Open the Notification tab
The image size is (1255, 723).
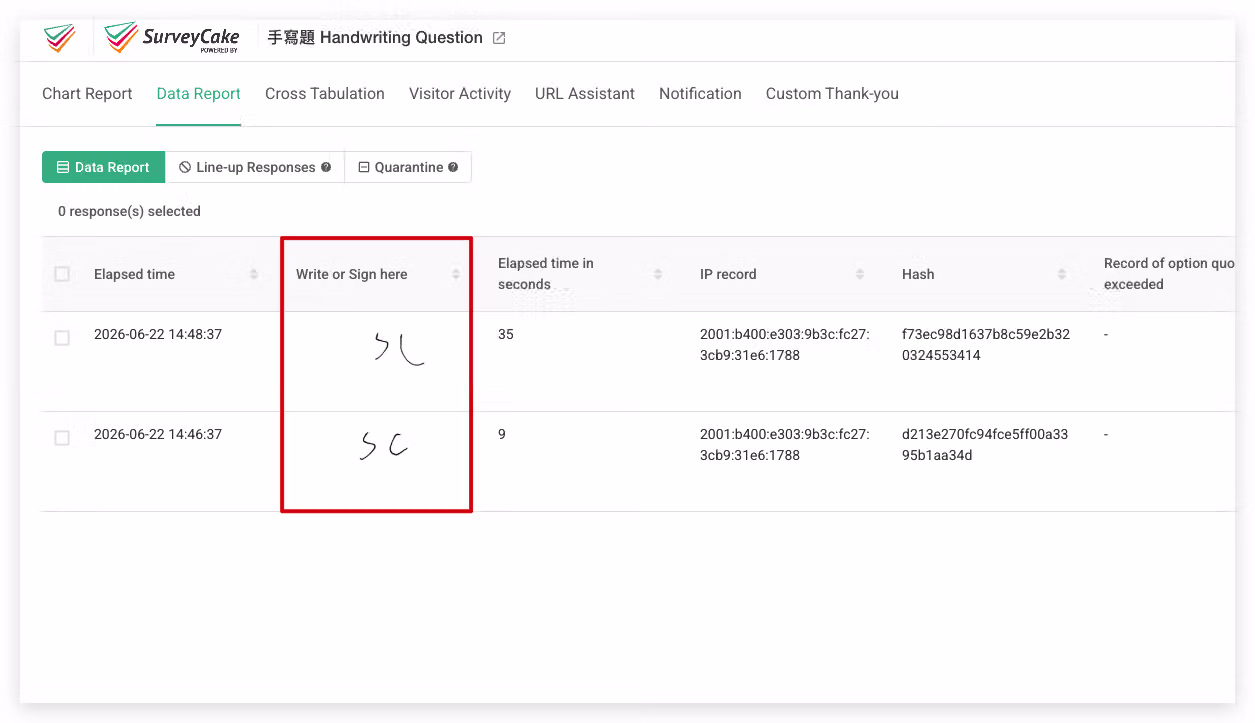click(700, 94)
